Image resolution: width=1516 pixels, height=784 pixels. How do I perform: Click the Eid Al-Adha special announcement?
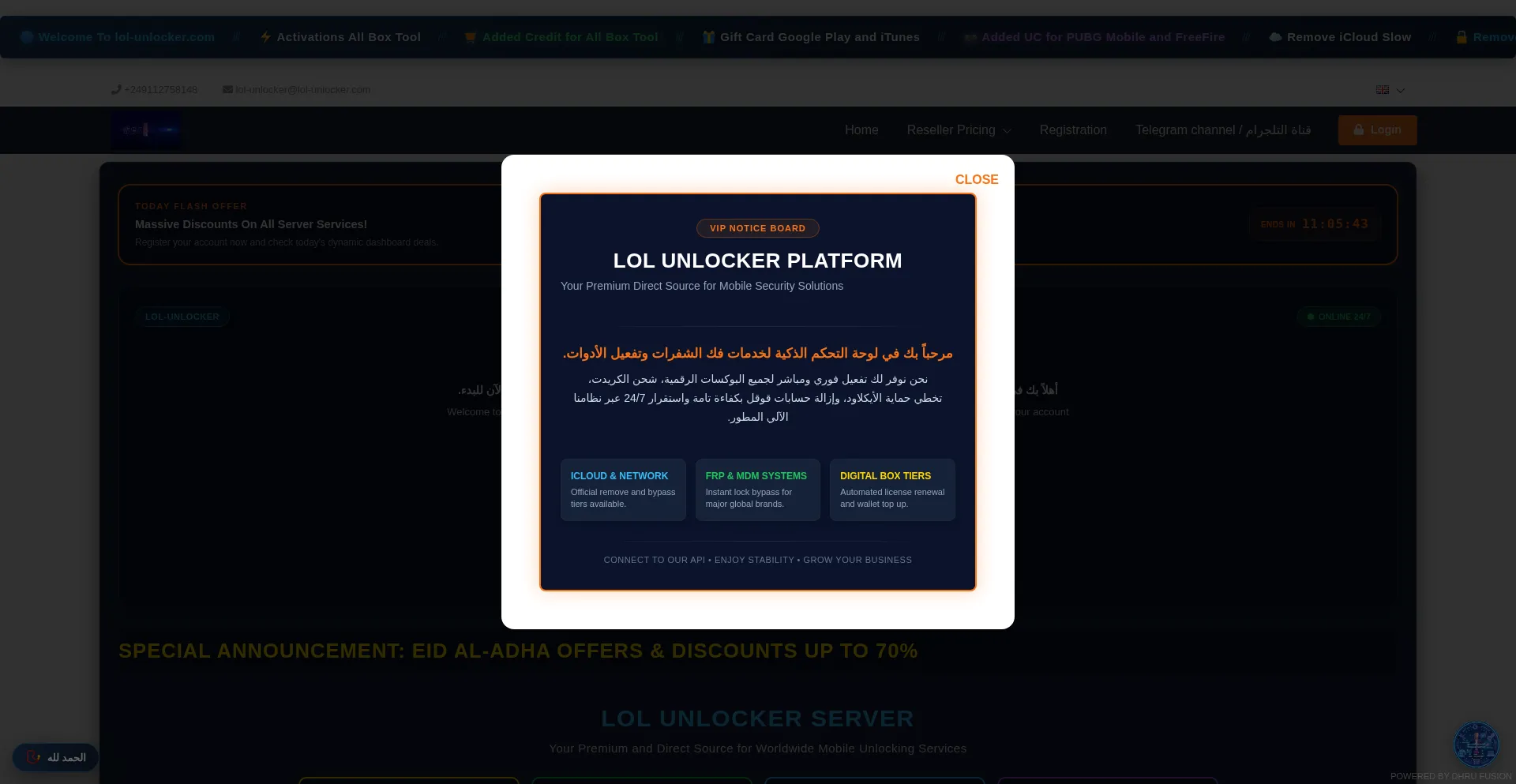518,651
